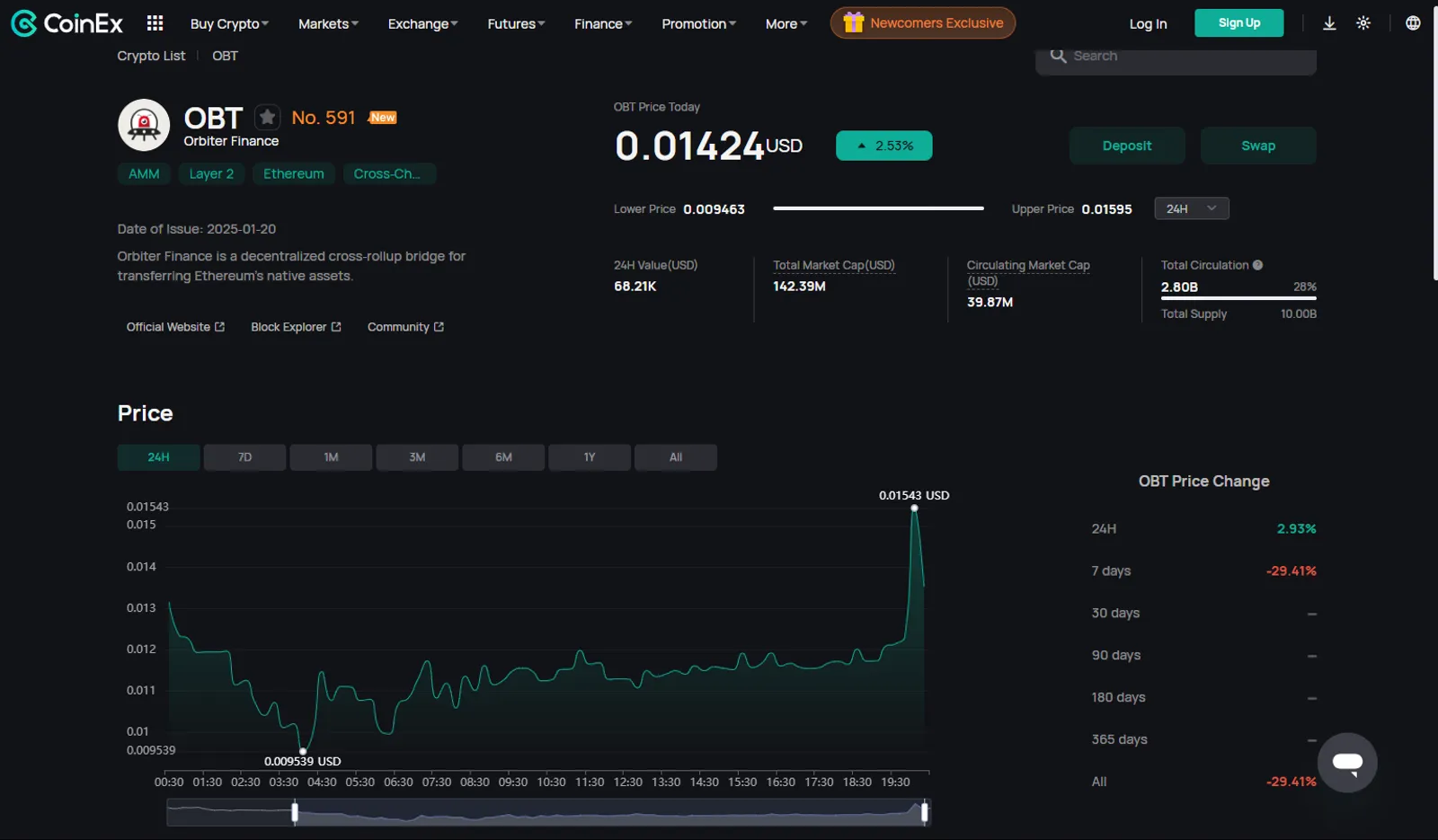Click the OBT Orbiter Finance coin logo
The image size is (1438, 840).
point(144,125)
